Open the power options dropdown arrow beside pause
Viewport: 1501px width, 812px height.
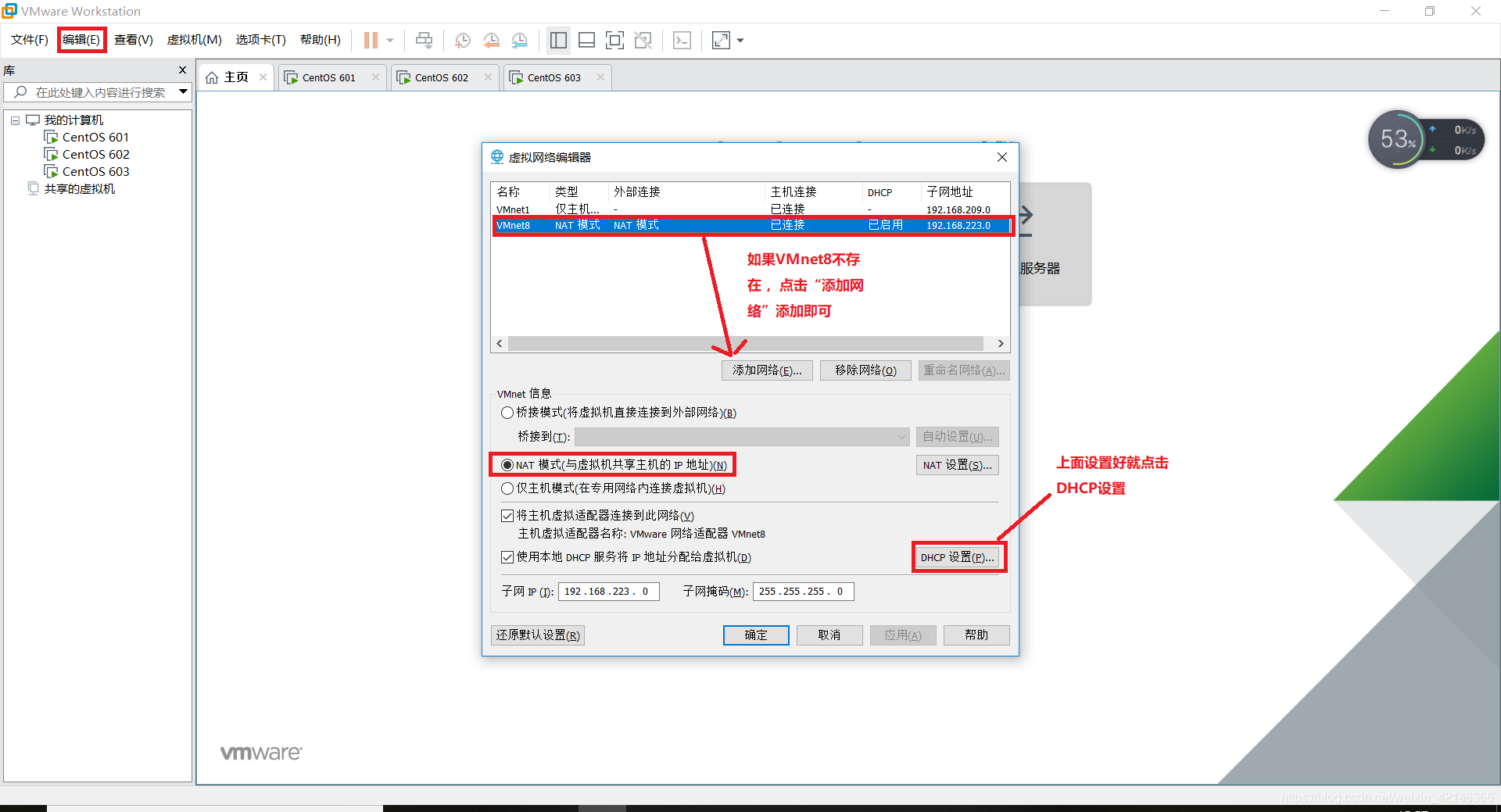point(390,40)
